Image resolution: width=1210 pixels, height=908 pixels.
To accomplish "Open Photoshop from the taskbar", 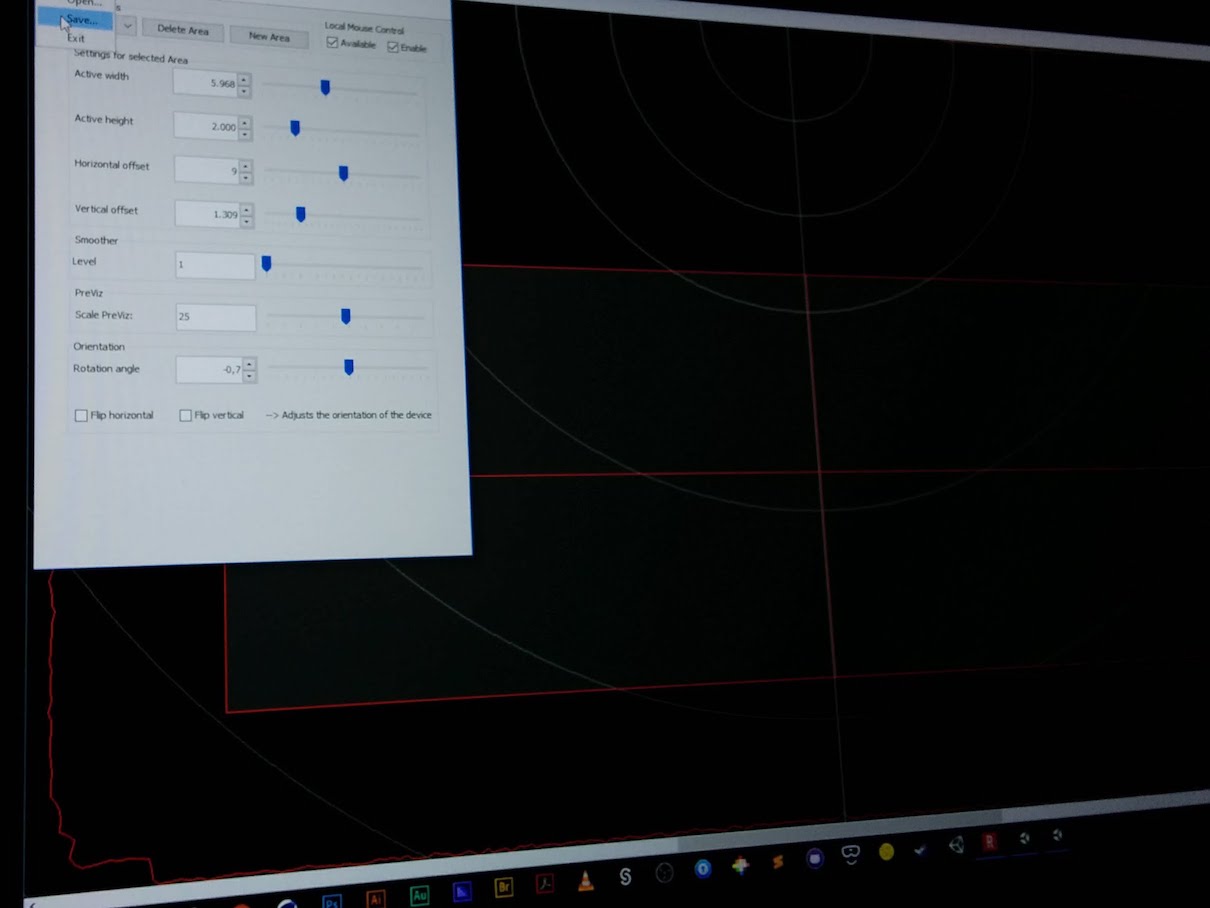I will (333, 899).
